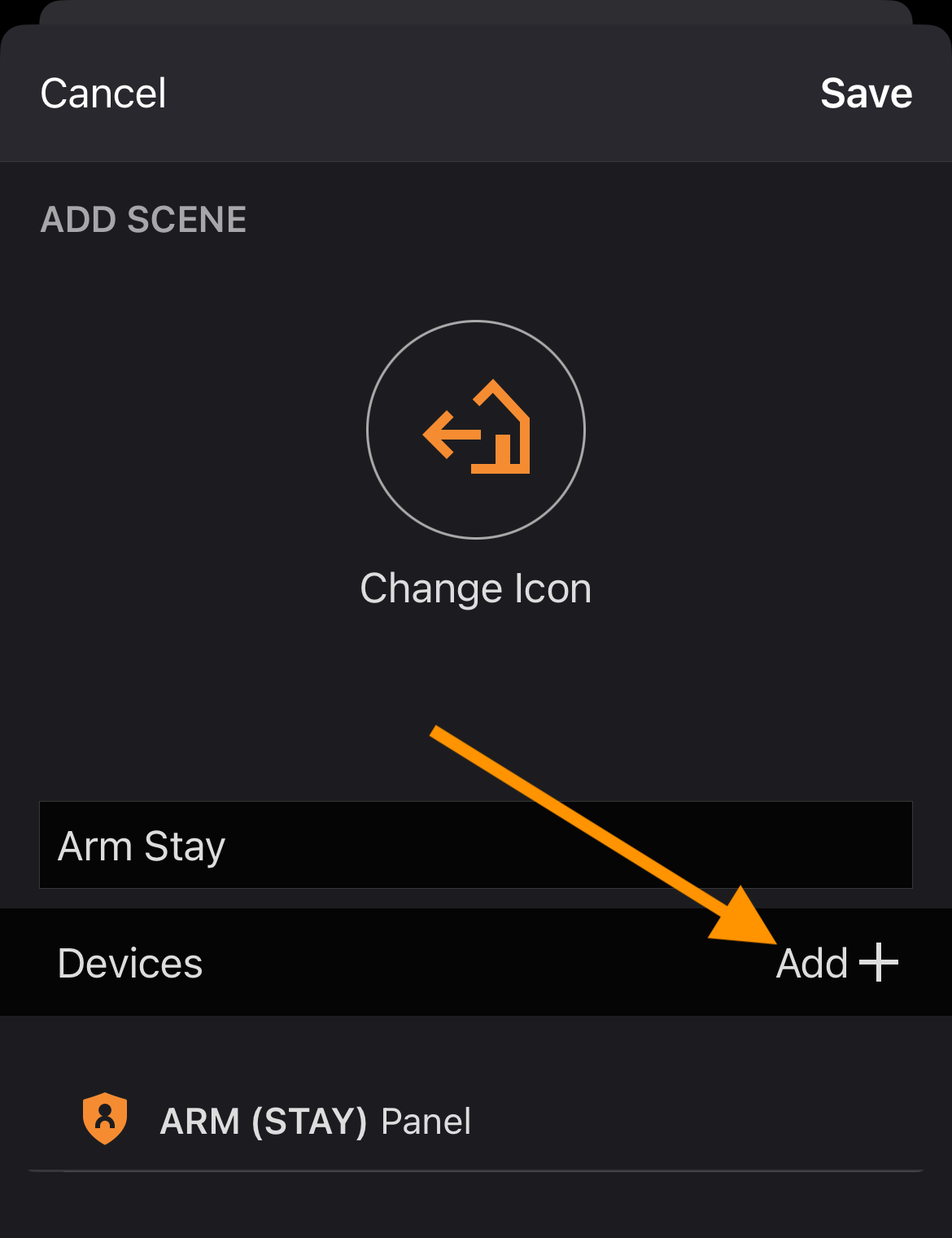The image size is (952, 1238).
Task: Click the Add text in Devices row
Action: coord(812,963)
